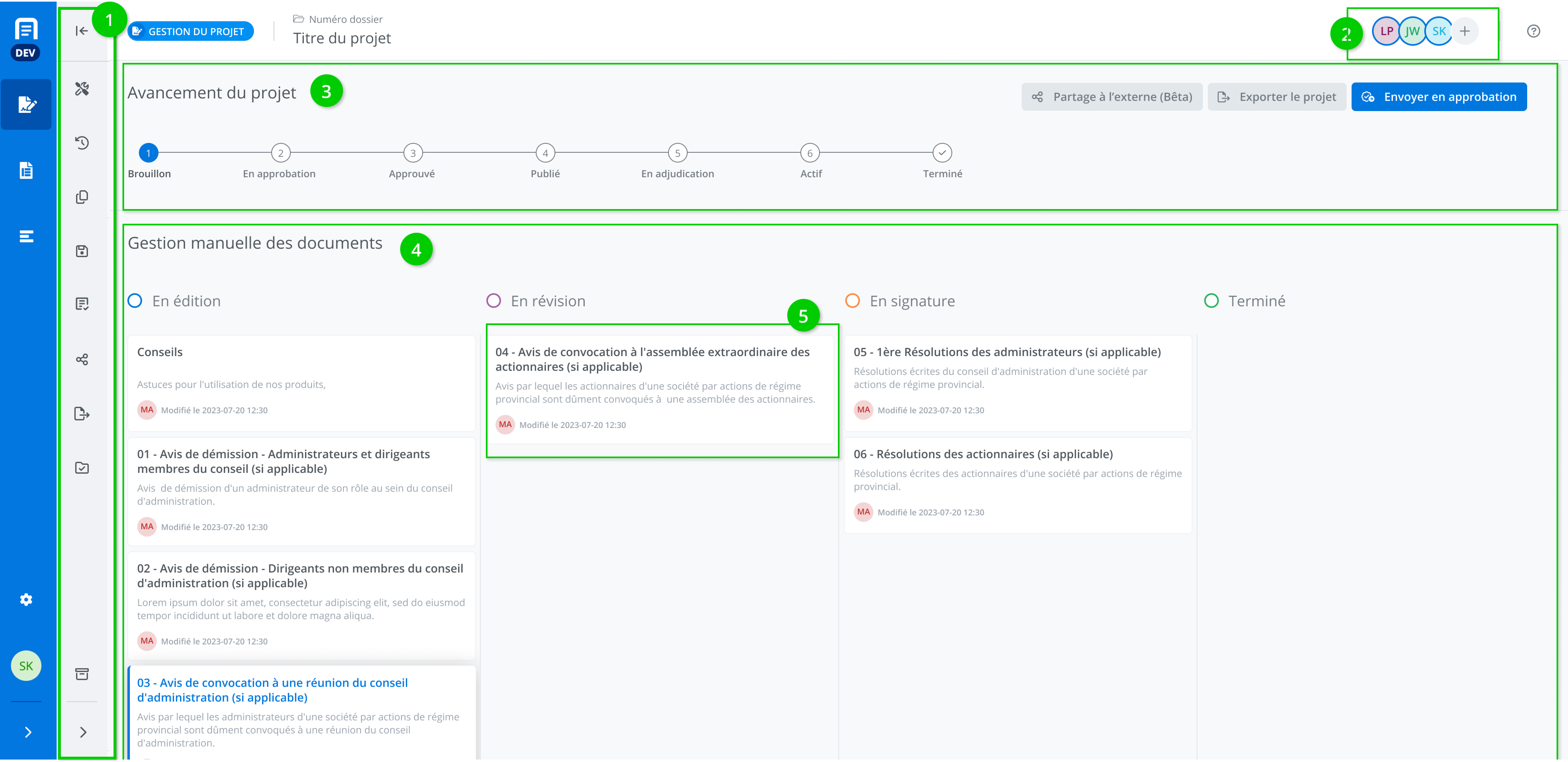Expand the gray secondary sidebar chevron
1568x762 pixels.
(x=83, y=732)
